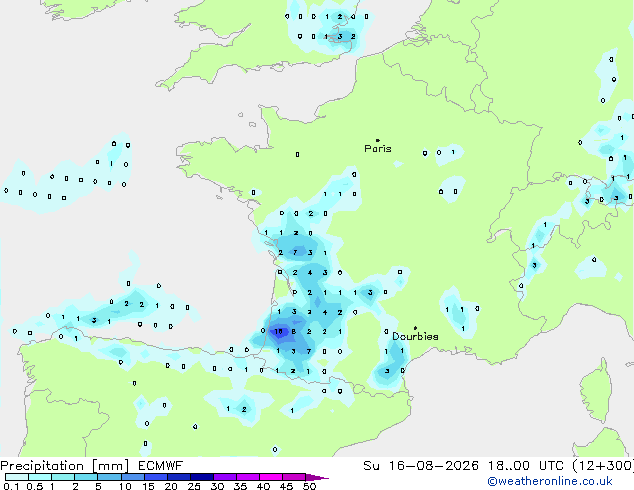Open the weatheronline.co.uk copyright link
The width and height of the screenshot is (634, 490).
pos(550,481)
